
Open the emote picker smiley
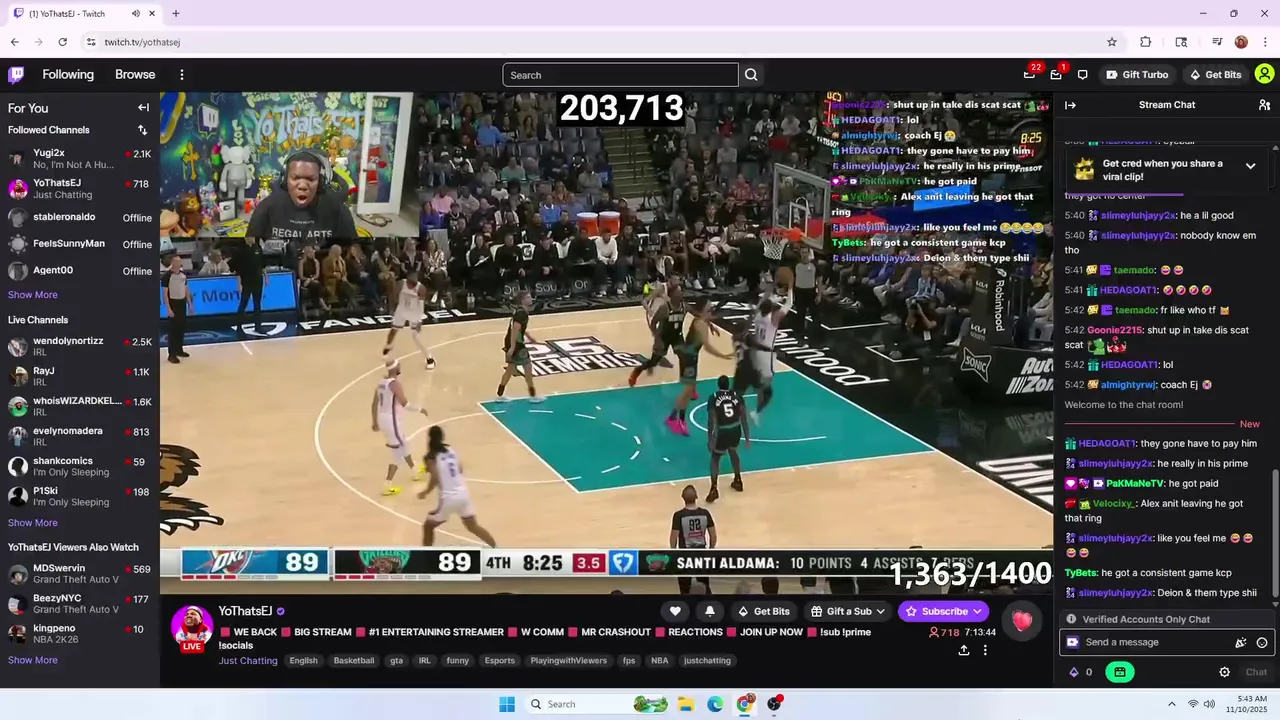click(1262, 643)
